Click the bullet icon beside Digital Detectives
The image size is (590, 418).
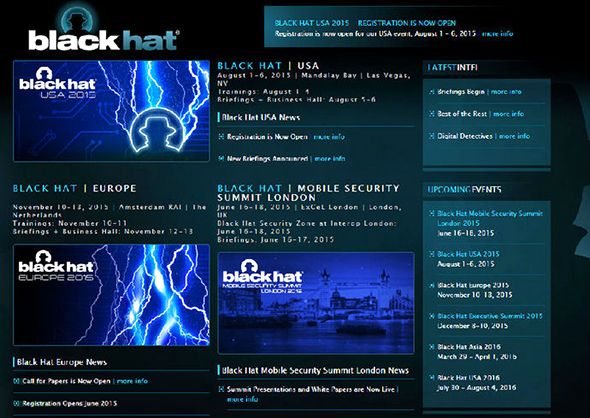[x=432, y=136]
